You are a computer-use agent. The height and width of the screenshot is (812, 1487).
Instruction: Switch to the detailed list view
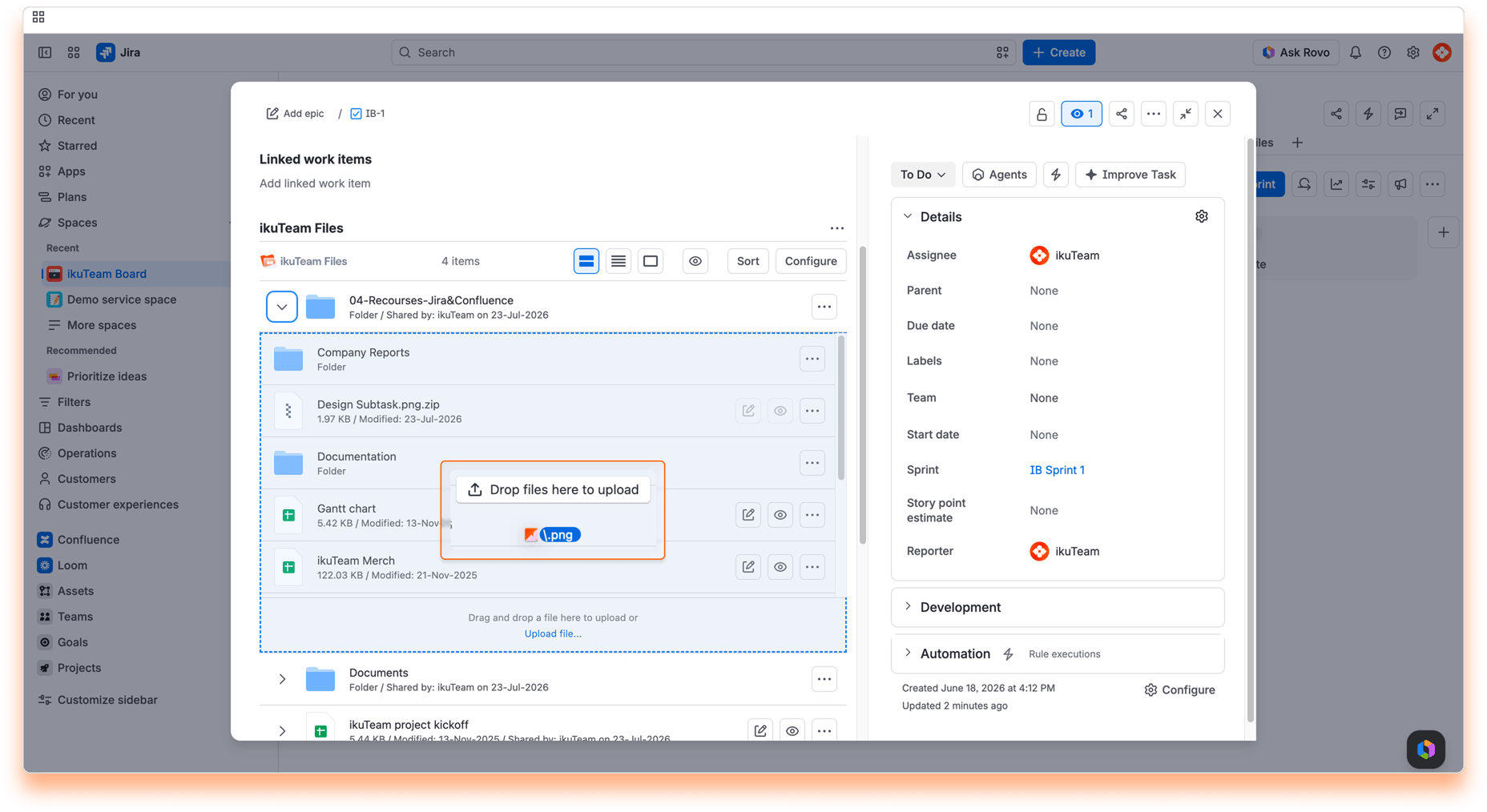(586, 261)
